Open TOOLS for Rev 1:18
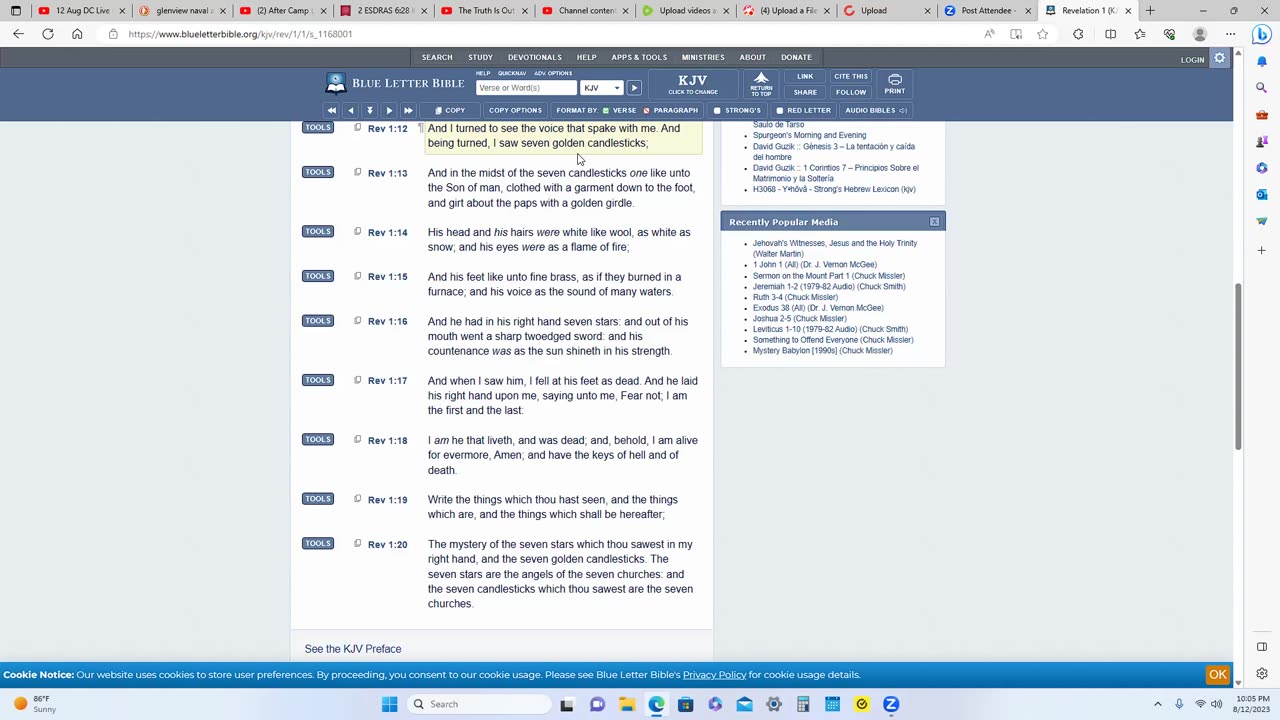 [318, 439]
